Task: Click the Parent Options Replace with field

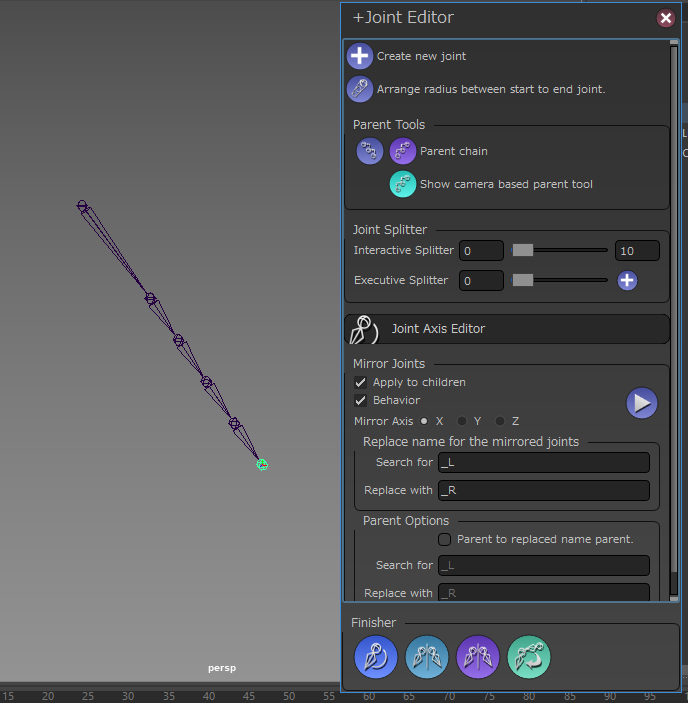Action: pyautogui.click(x=544, y=592)
